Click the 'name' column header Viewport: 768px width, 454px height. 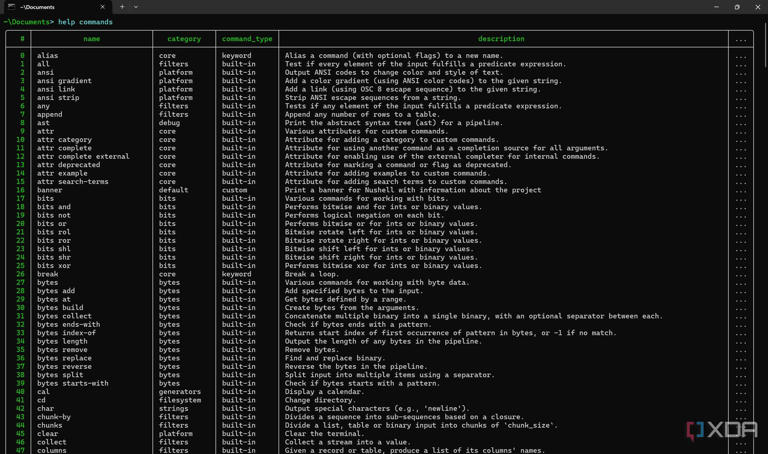(x=92, y=39)
